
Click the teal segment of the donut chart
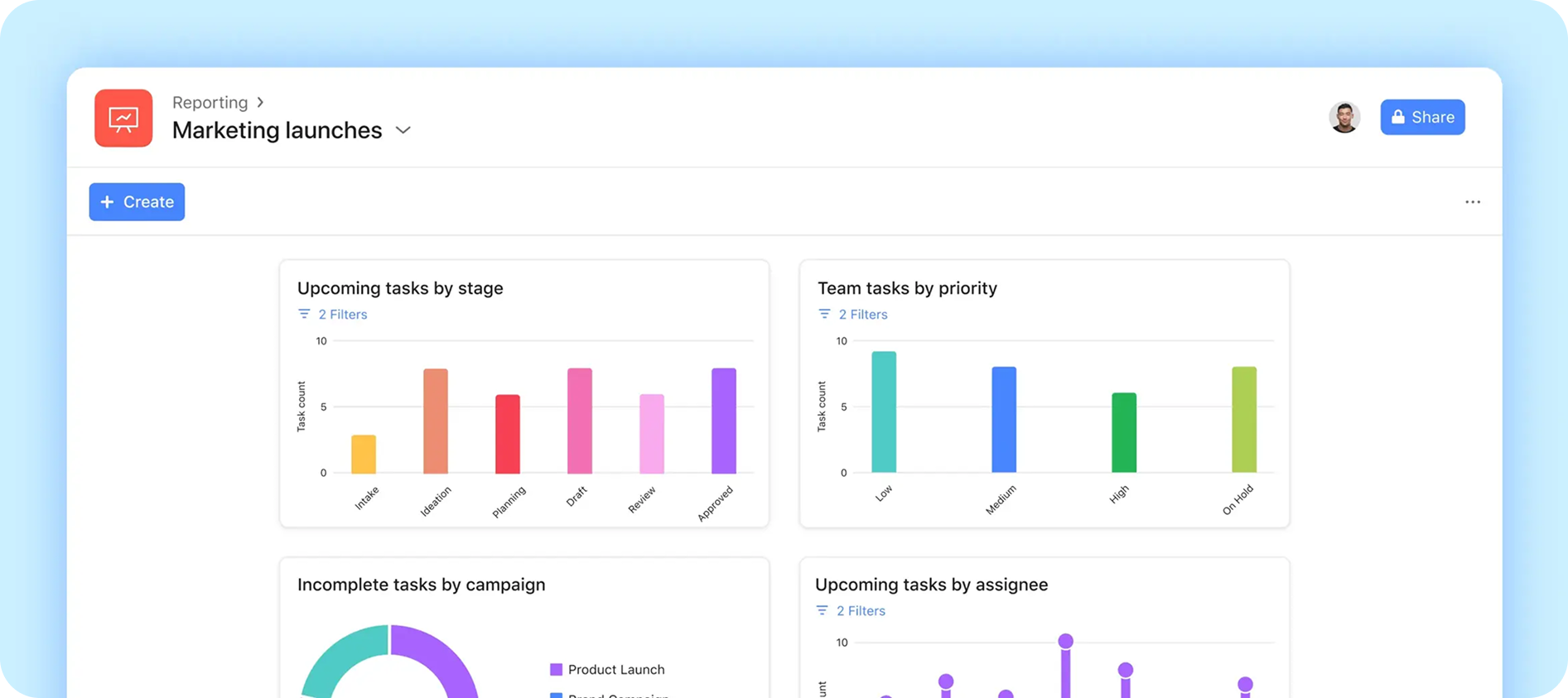coord(340,658)
